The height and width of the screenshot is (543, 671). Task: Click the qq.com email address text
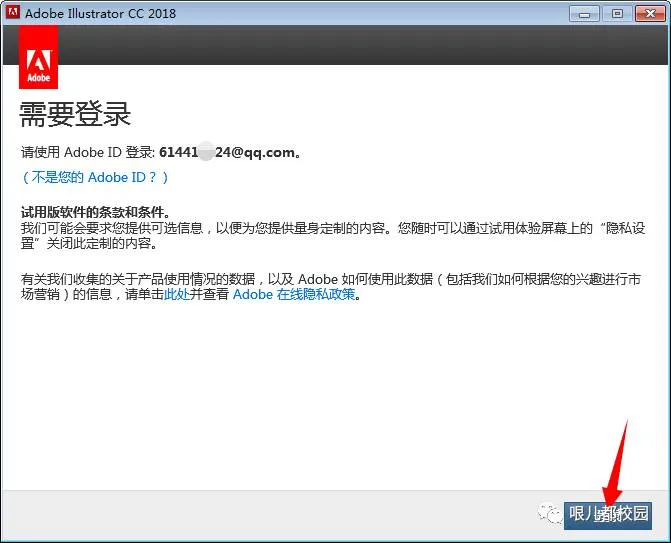coord(227,152)
